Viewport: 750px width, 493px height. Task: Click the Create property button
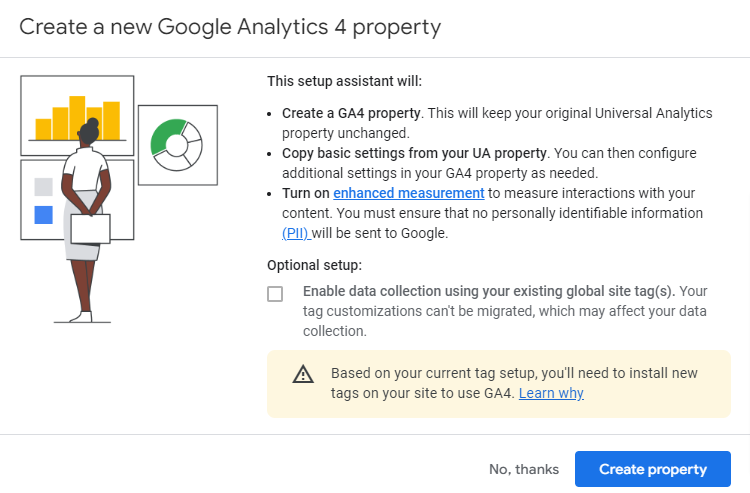click(x=652, y=469)
